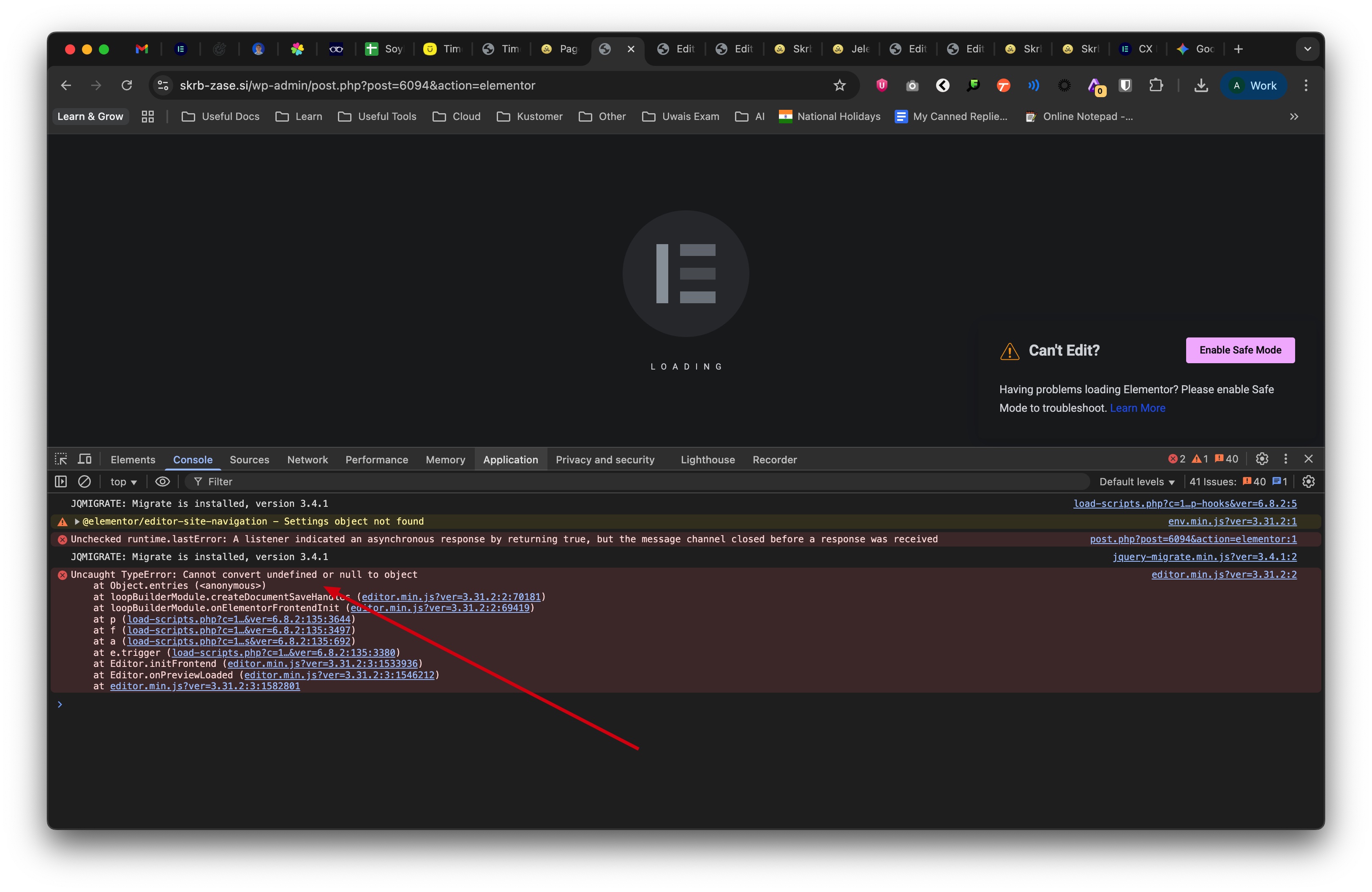The height and width of the screenshot is (892, 1372).
Task: Open the Learn More link
Action: pos(1138,408)
